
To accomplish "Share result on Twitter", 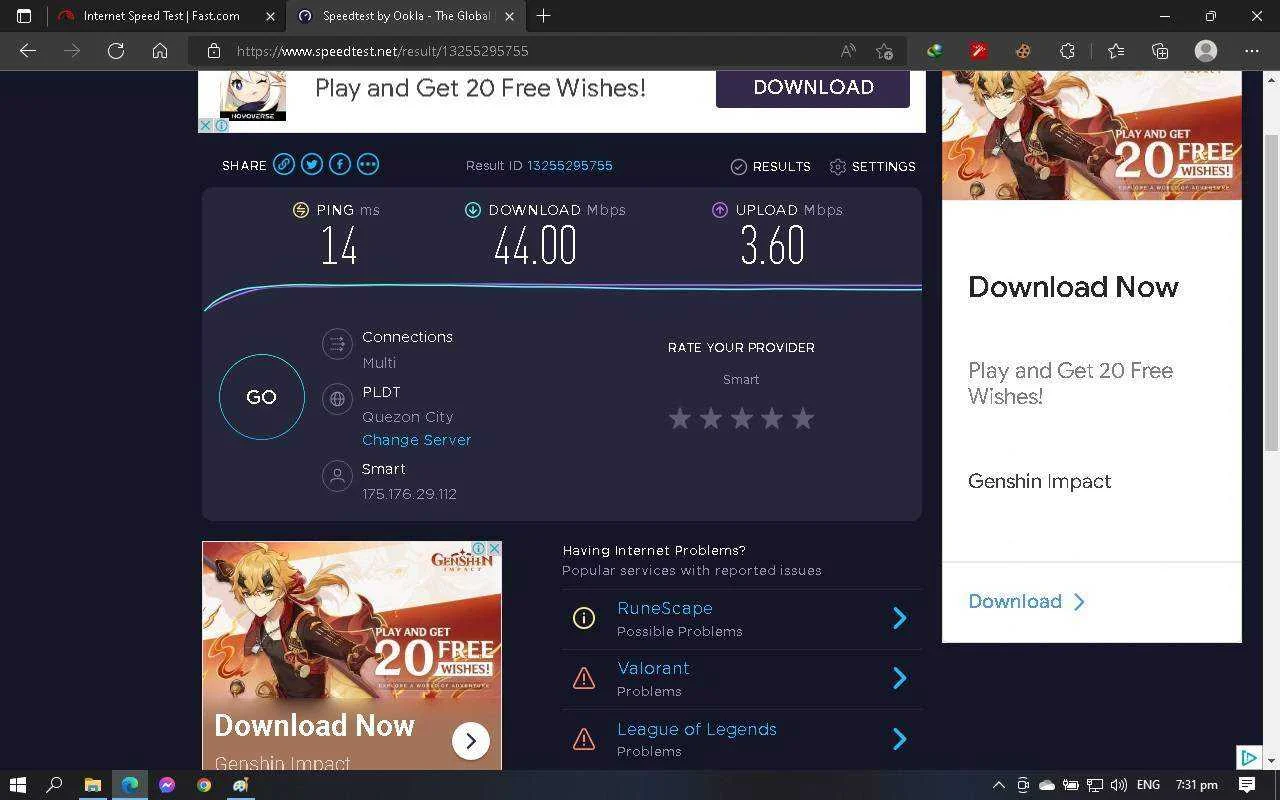I will (x=312, y=164).
